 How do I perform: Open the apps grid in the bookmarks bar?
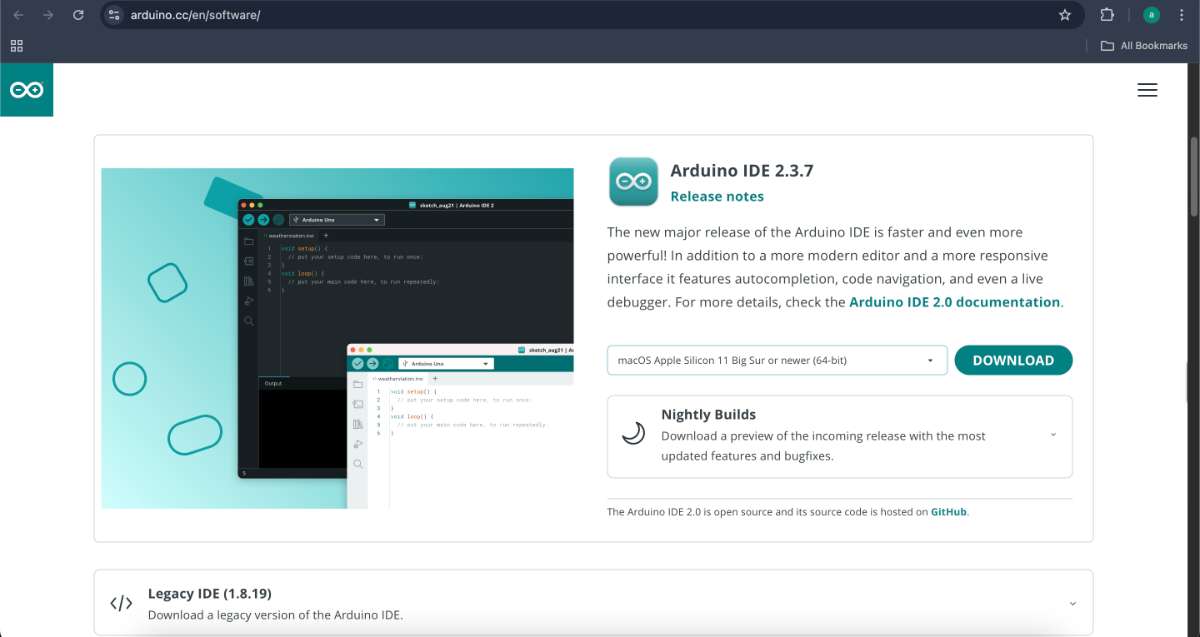tap(16, 46)
